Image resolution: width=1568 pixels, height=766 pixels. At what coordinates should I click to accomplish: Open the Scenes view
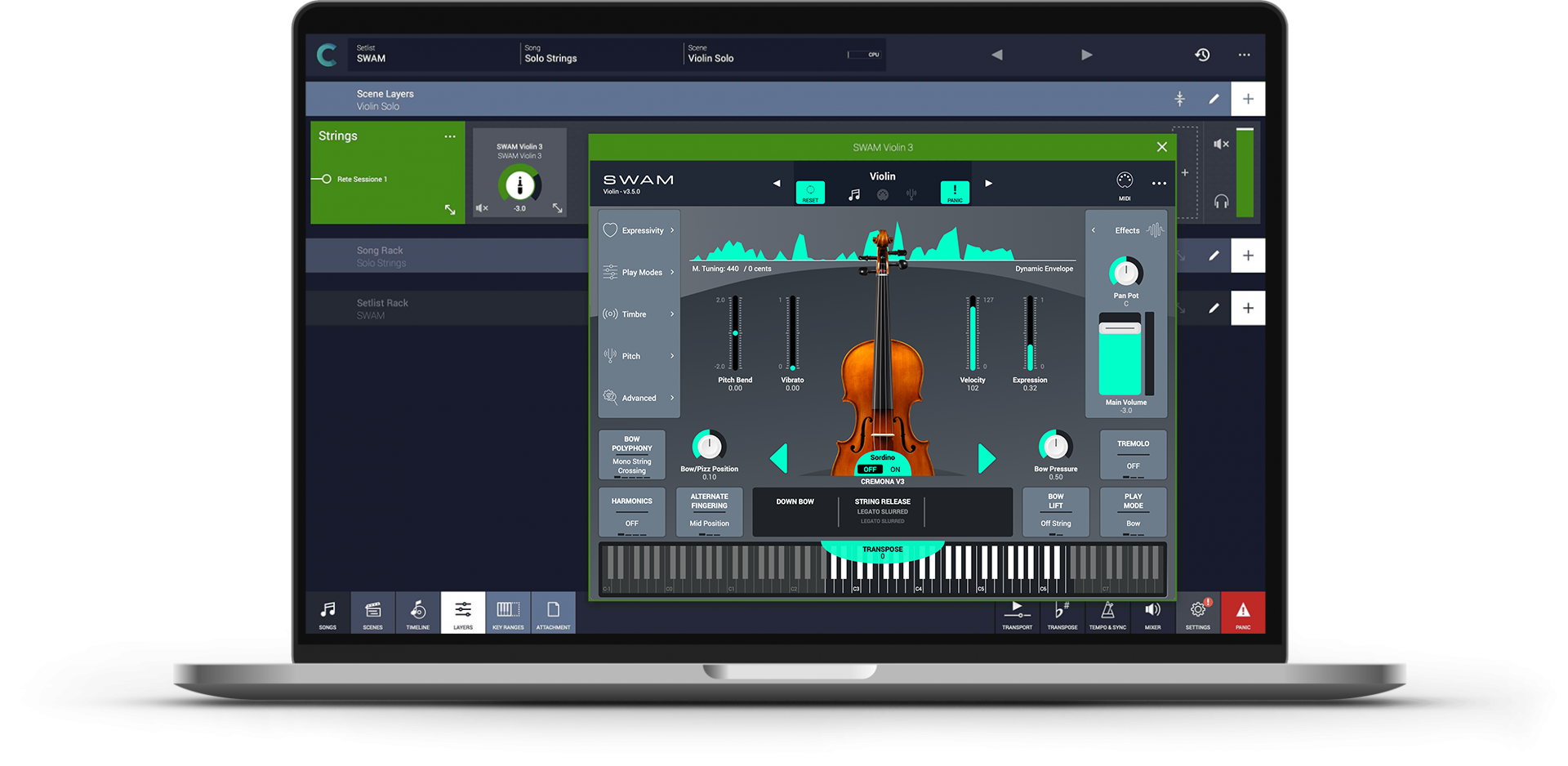[x=372, y=613]
